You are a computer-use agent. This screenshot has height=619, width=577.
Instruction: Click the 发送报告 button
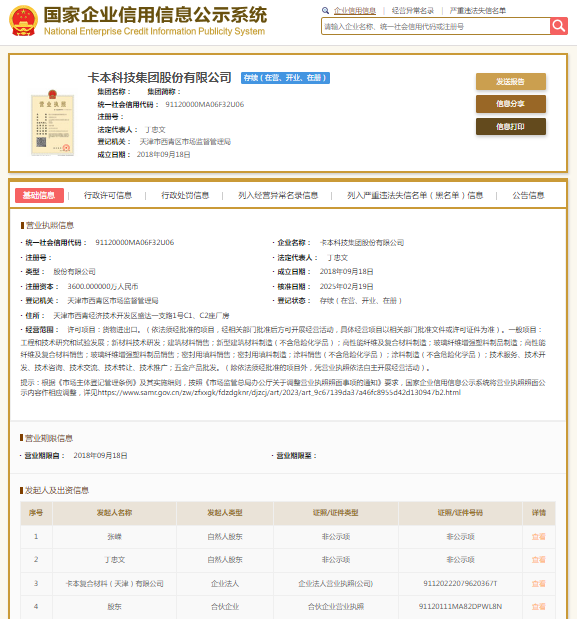pyautogui.click(x=511, y=82)
